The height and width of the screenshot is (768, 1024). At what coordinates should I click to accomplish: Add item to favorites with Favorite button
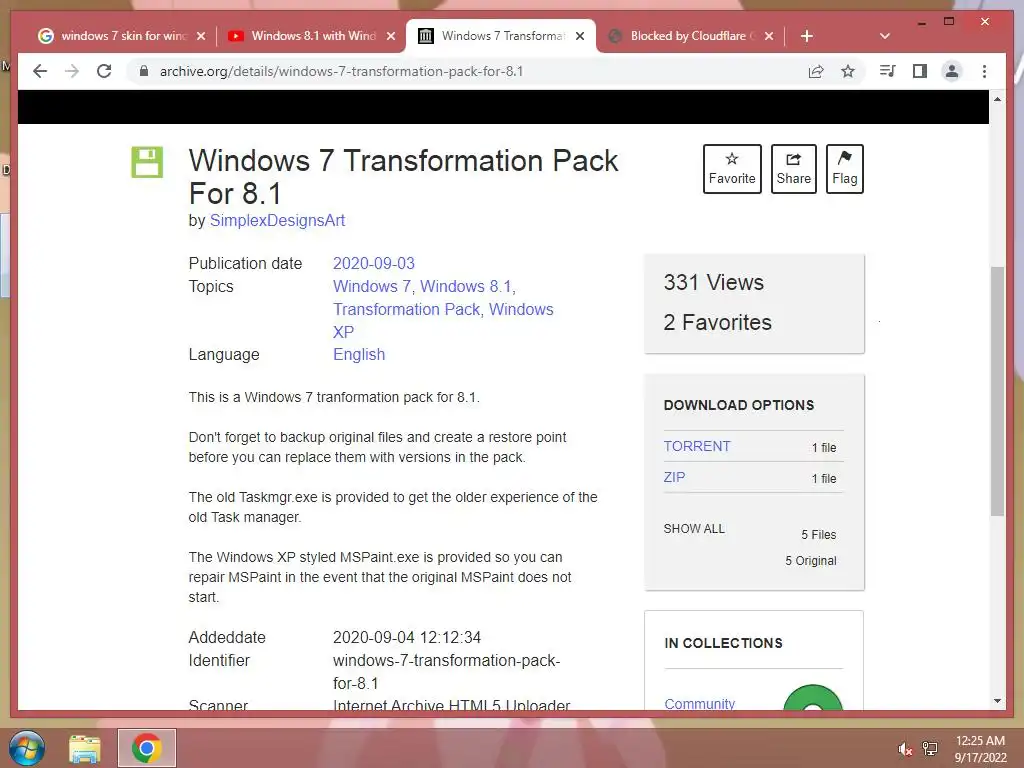point(732,168)
